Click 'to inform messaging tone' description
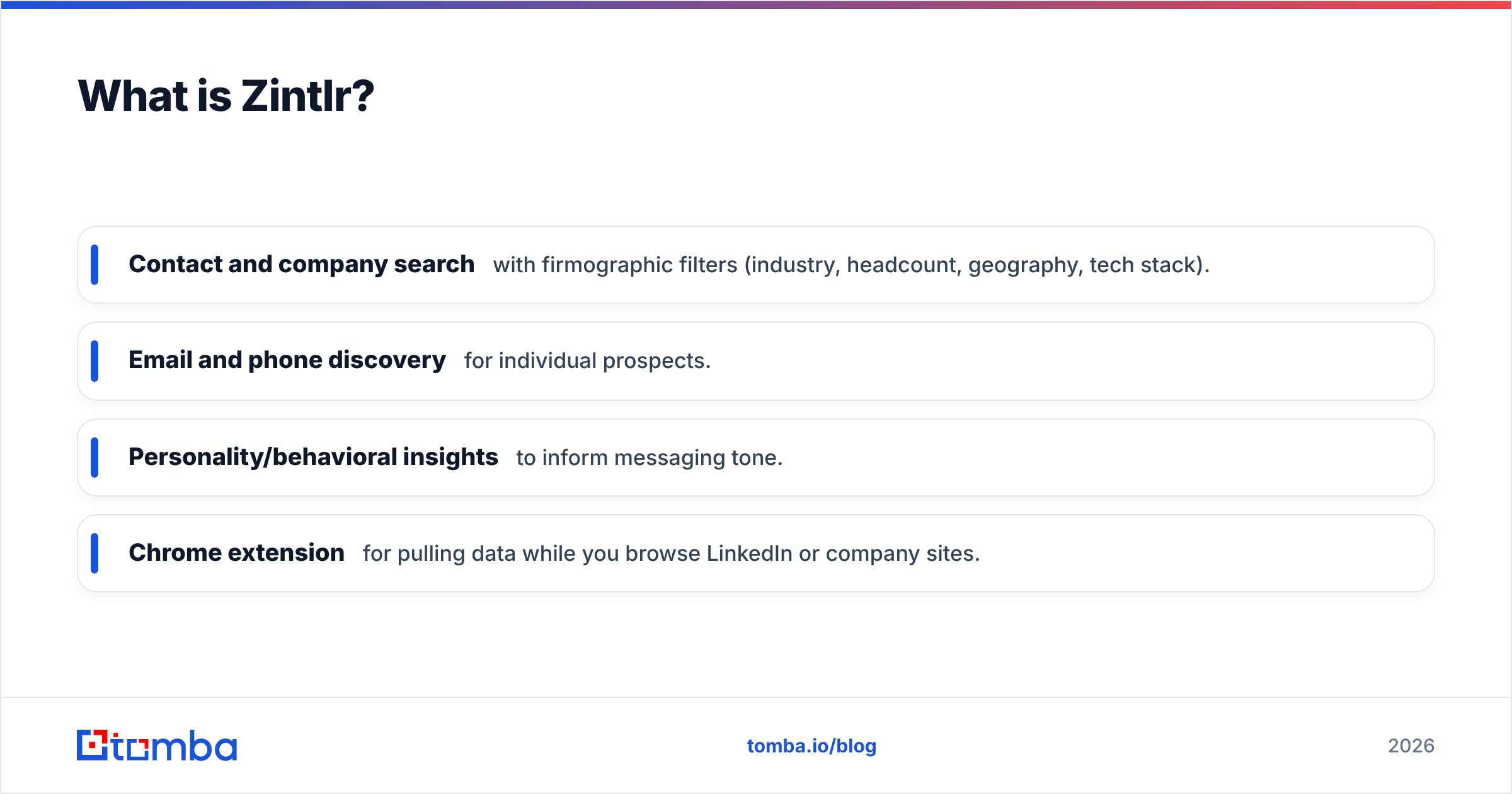 pos(650,458)
